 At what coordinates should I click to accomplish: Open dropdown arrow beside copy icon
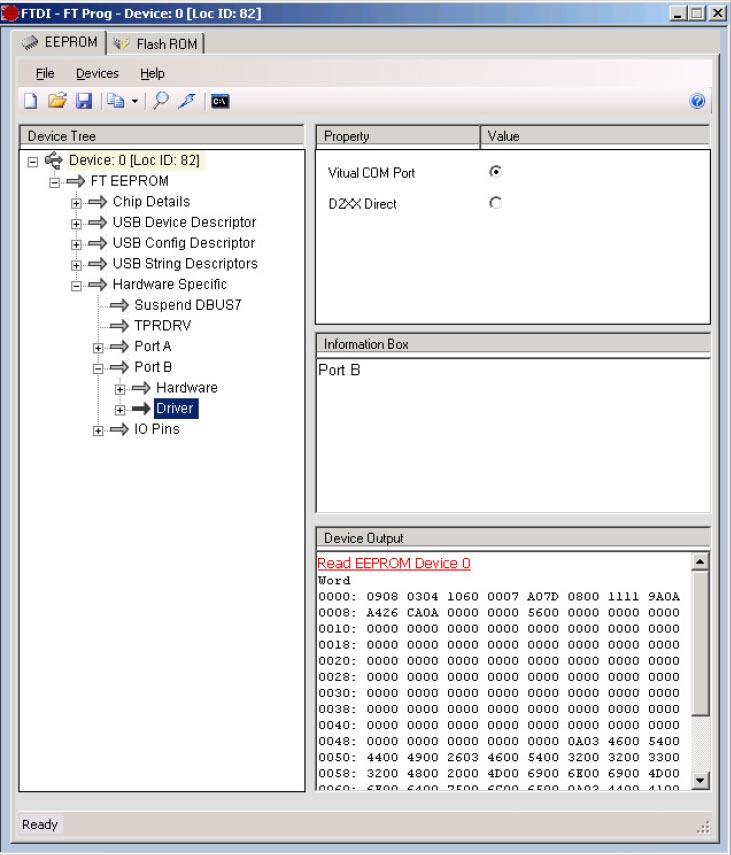134,101
